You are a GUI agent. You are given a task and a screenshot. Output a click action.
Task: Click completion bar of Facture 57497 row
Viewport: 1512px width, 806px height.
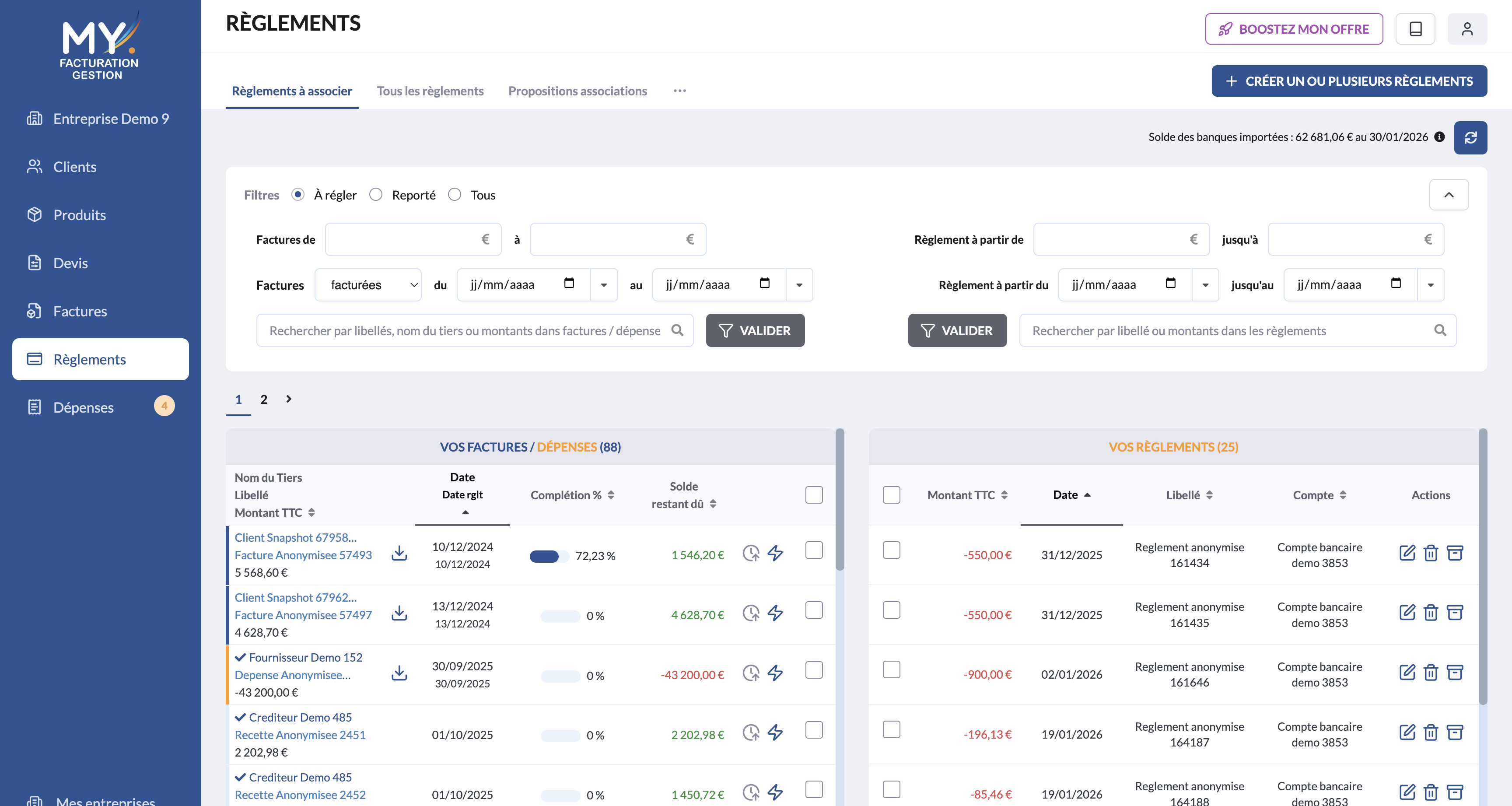560,616
